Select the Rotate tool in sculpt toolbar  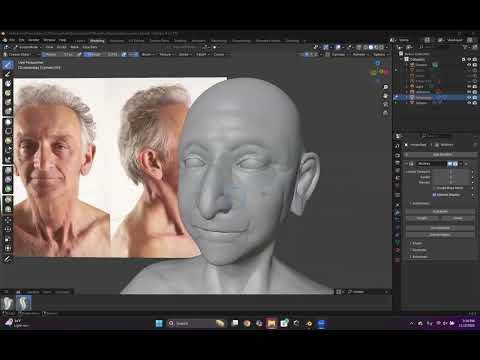tap(8, 229)
